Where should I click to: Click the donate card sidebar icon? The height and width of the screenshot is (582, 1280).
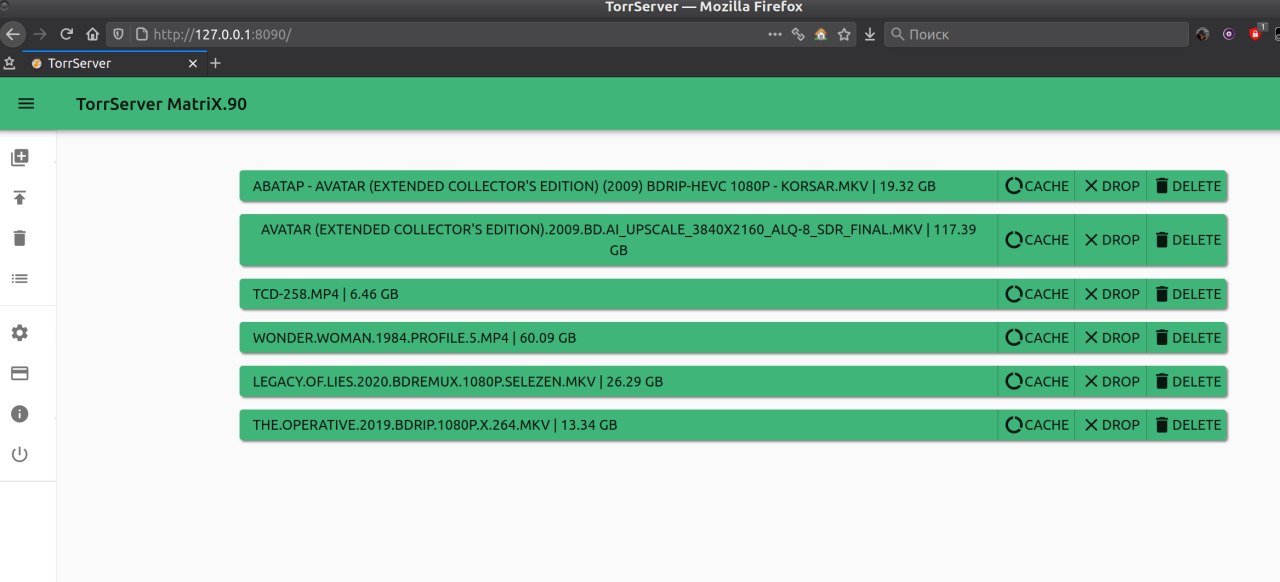click(x=20, y=373)
